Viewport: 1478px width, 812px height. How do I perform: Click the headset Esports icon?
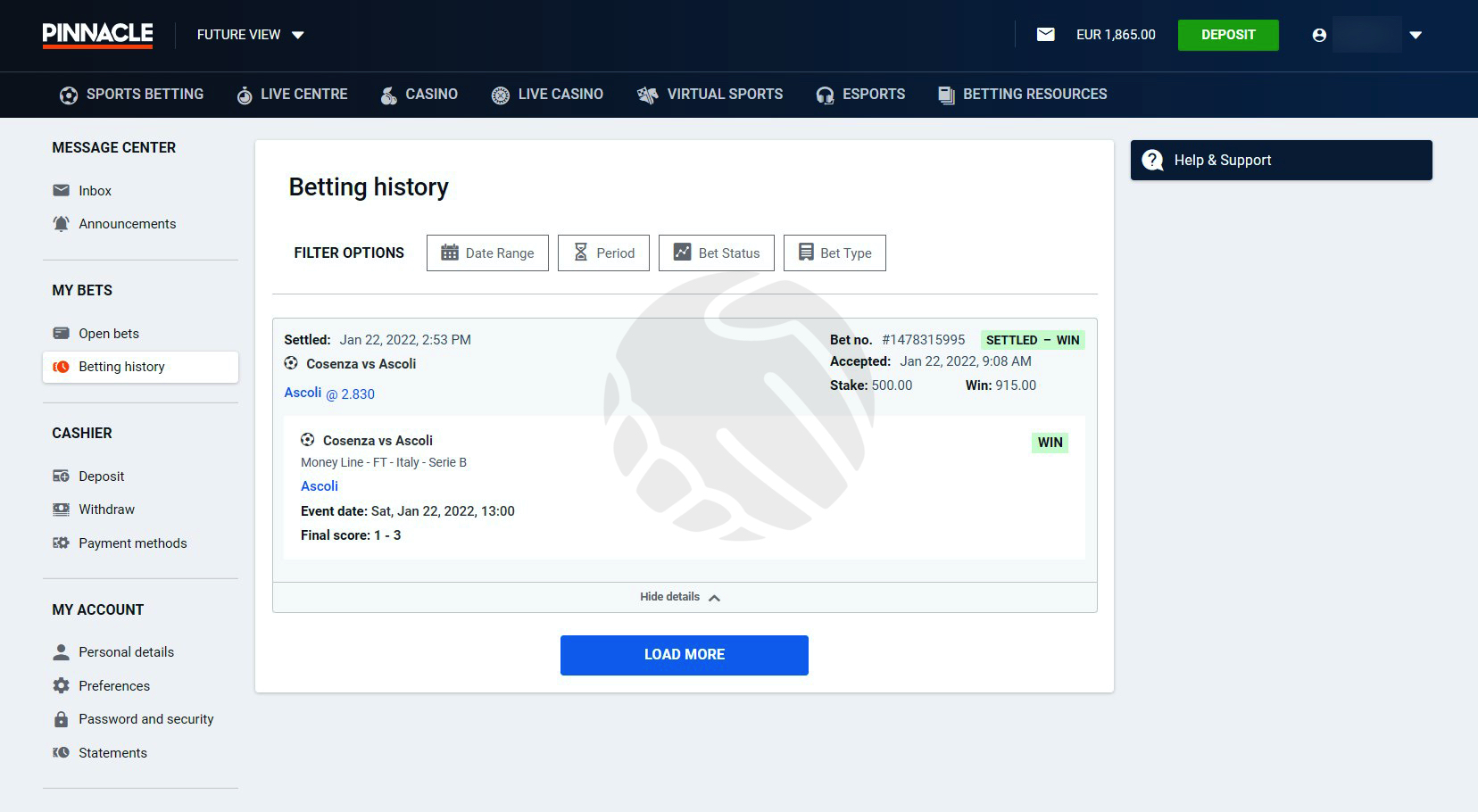coord(826,95)
